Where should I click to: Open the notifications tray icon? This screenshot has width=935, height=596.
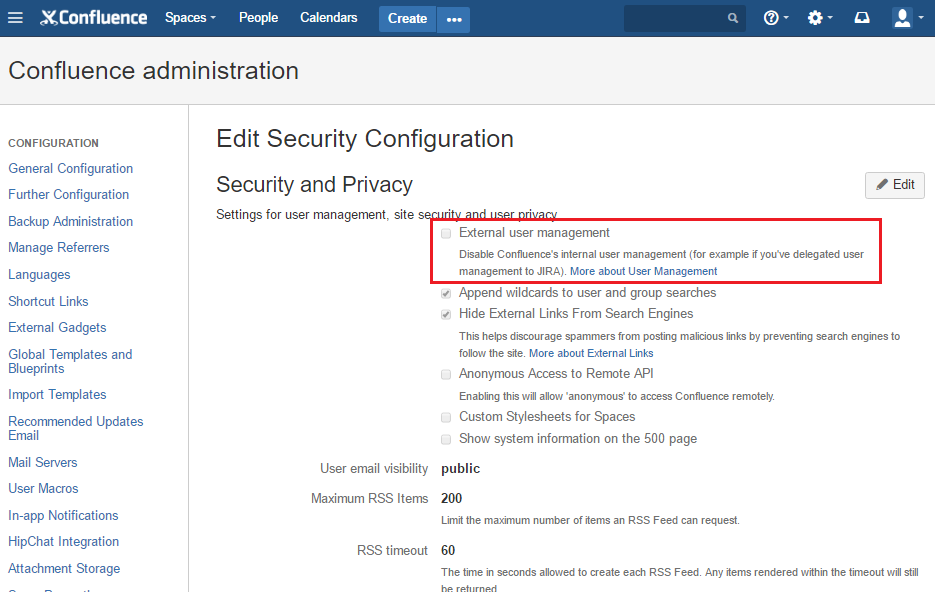click(x=862, y=18)
